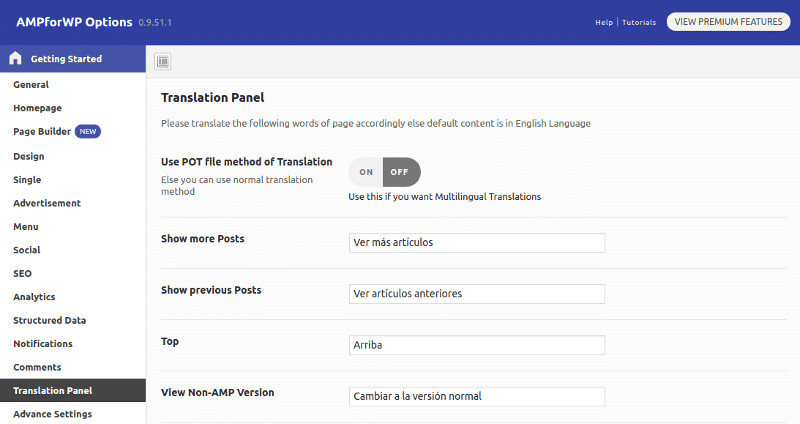800x424 pixels.
Task: Click the AMPforWP Options title
Action: click(74, 22)
